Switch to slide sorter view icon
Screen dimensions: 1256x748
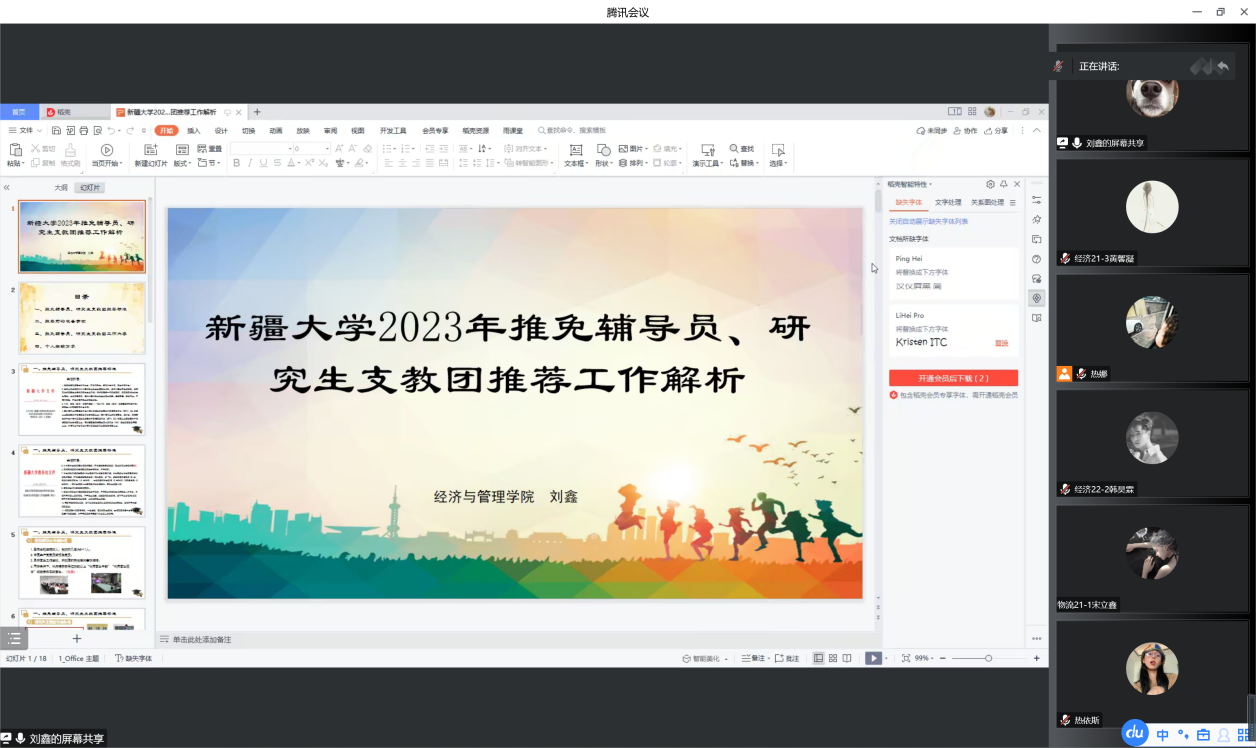pos(832,658)
